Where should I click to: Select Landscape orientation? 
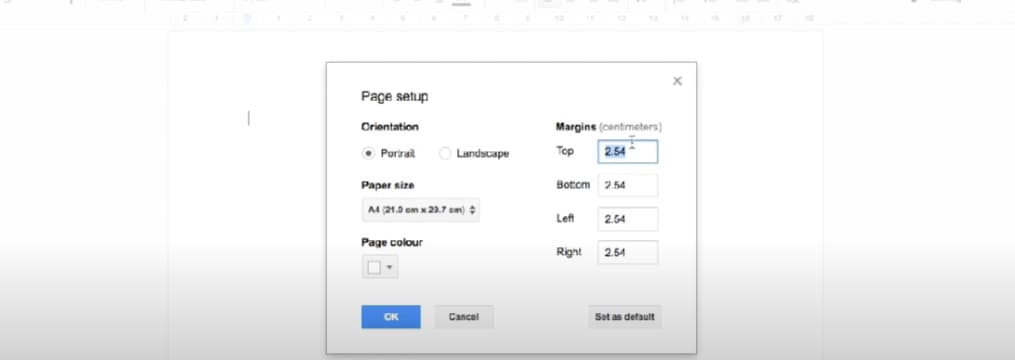click(445, 153)
